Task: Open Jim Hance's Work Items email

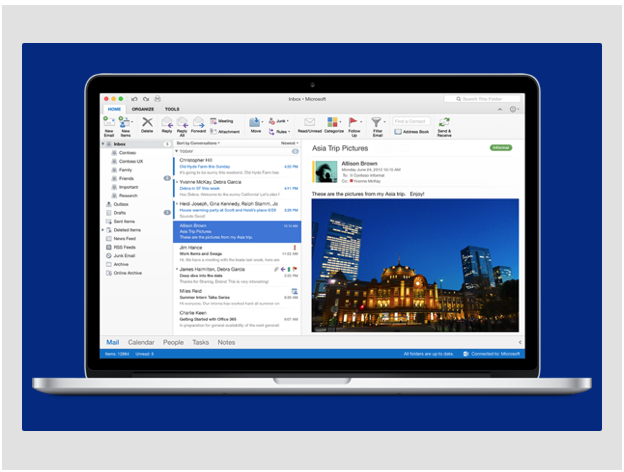Action: (x=237, y=254)
